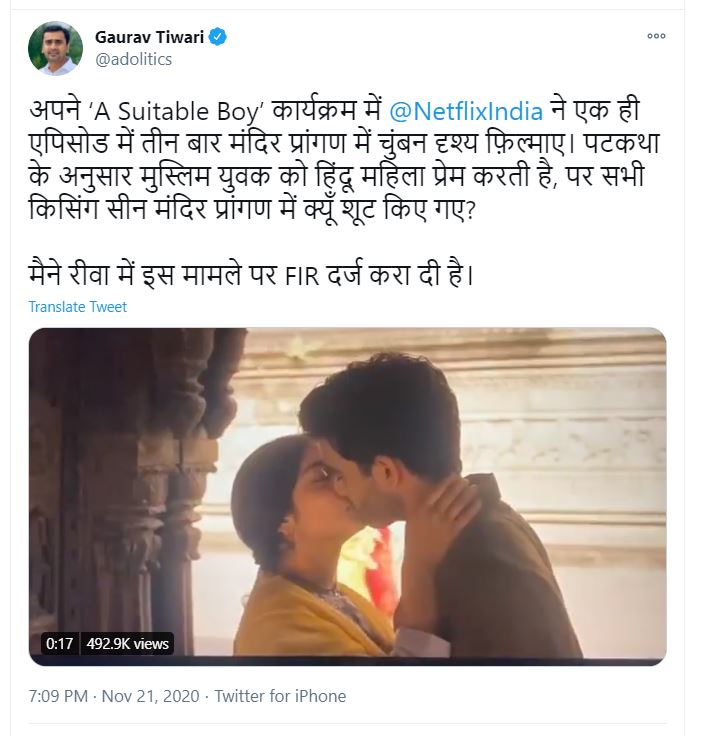This screenshot has height=736, width=709.
Task: Open the three-dot more options menu
Action: [656, 36]
